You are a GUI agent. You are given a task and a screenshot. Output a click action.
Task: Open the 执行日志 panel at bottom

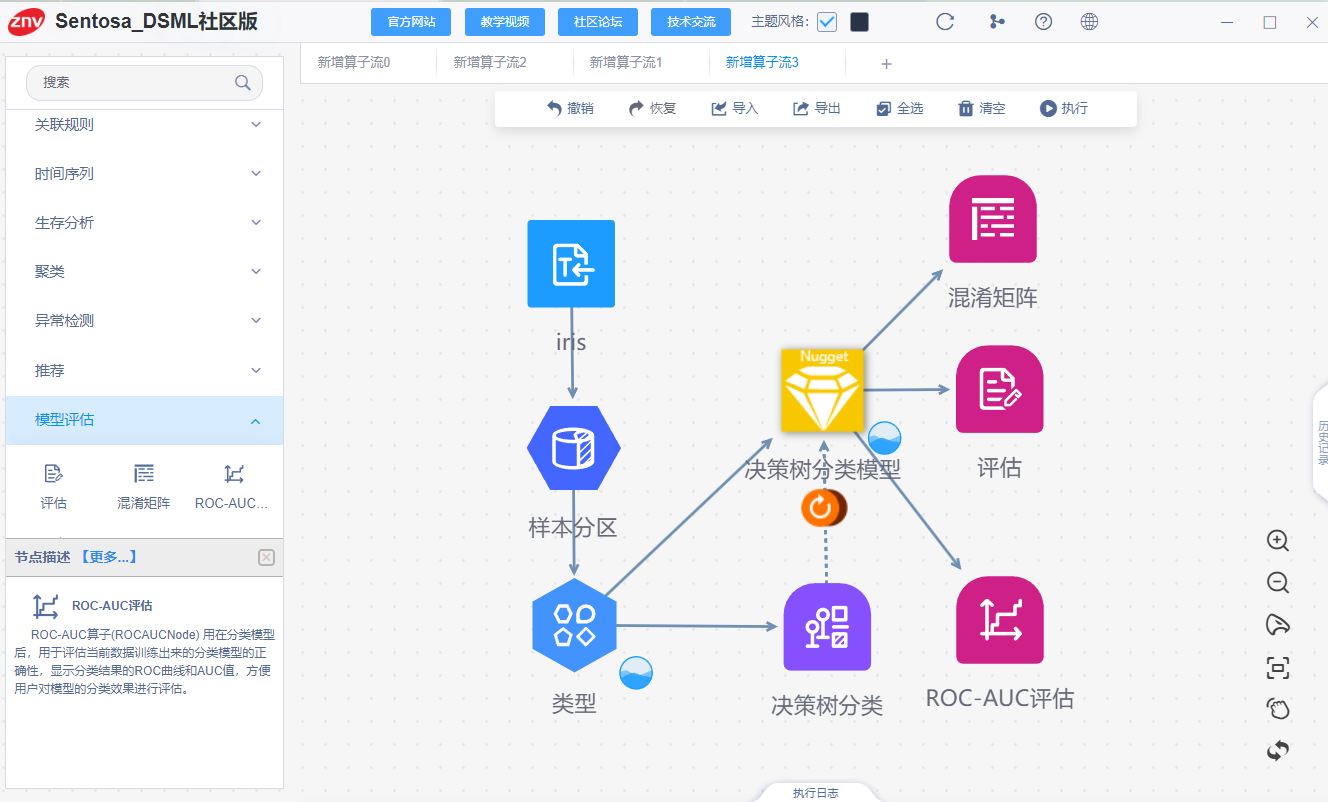coord(816,793)
